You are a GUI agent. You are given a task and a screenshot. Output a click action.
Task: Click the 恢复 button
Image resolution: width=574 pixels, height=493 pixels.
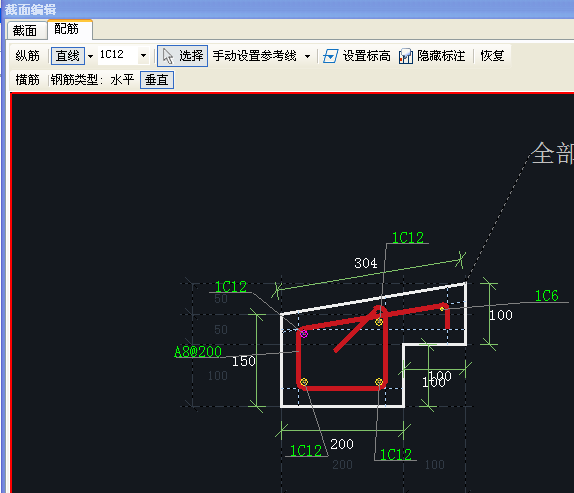coord(492,56)
